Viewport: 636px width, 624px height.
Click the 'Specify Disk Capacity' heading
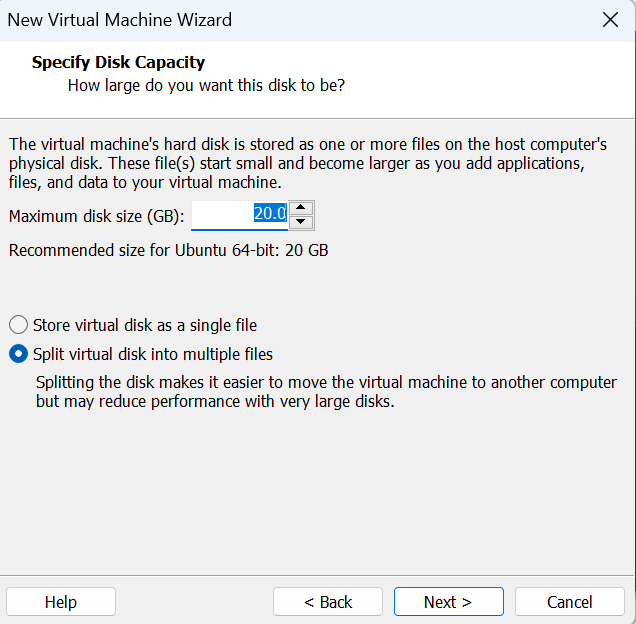(118, 62)
